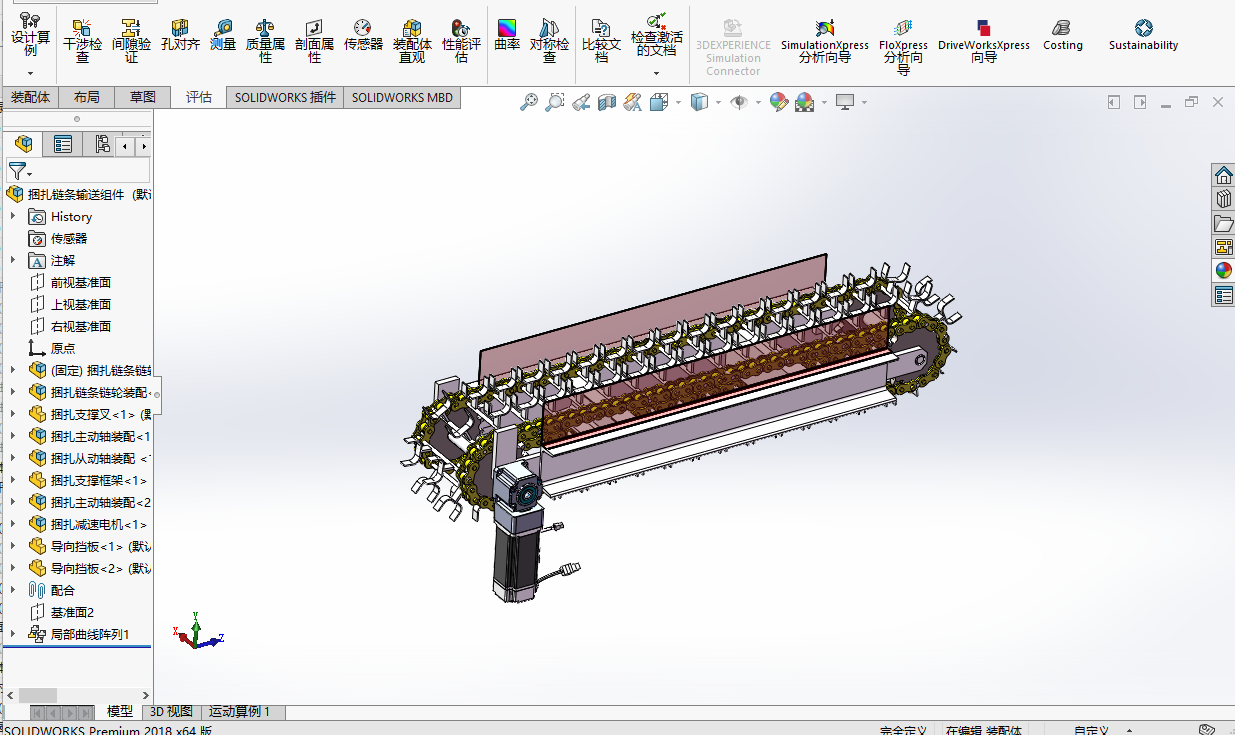Run 对称检查 symmetry check
Viewport: 1235px width, 735px height.
coord(549,41)
